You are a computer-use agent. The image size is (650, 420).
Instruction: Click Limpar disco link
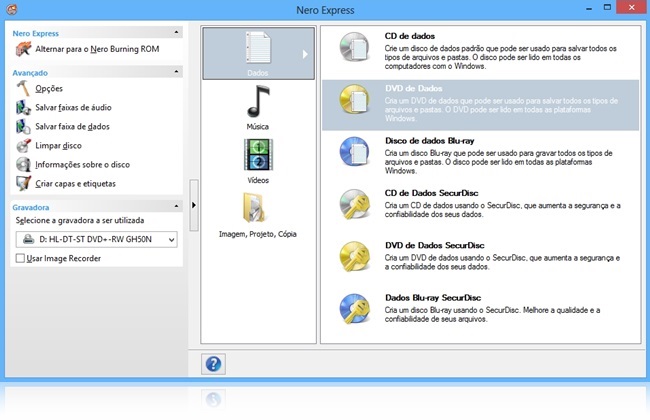pos(58,146)
